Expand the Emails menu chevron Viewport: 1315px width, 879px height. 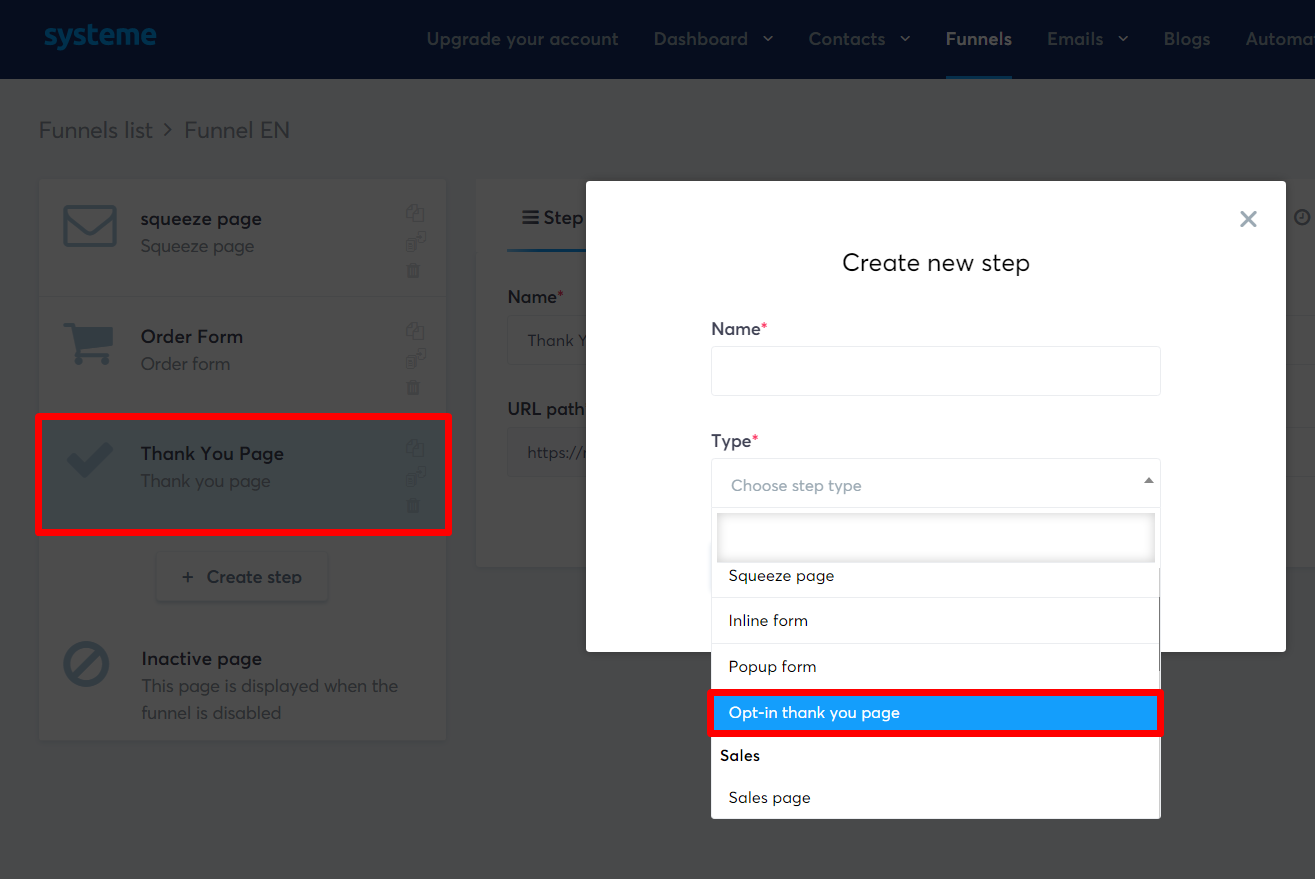click(1122, 40)
